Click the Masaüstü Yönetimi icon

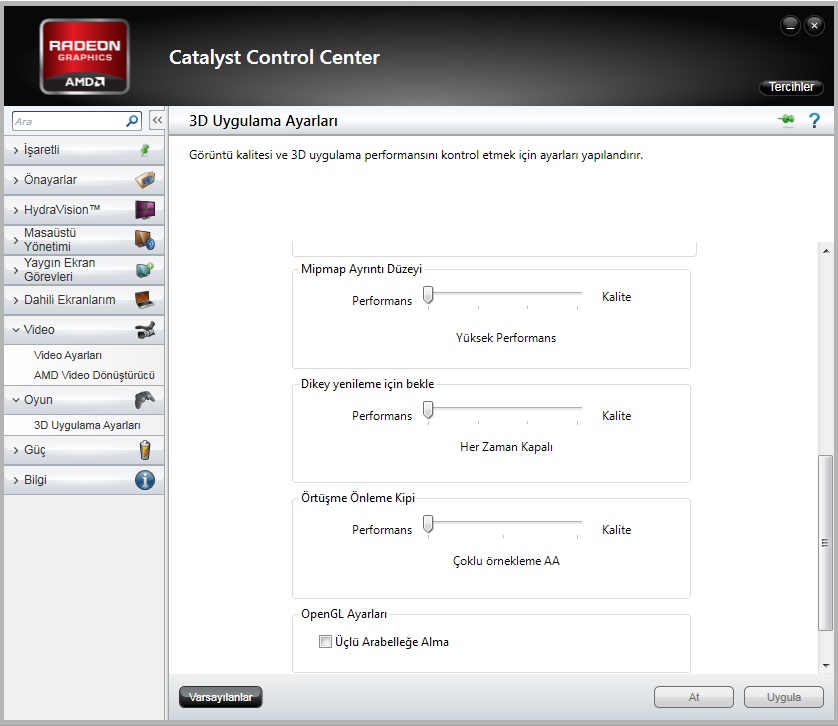(145, 240)
